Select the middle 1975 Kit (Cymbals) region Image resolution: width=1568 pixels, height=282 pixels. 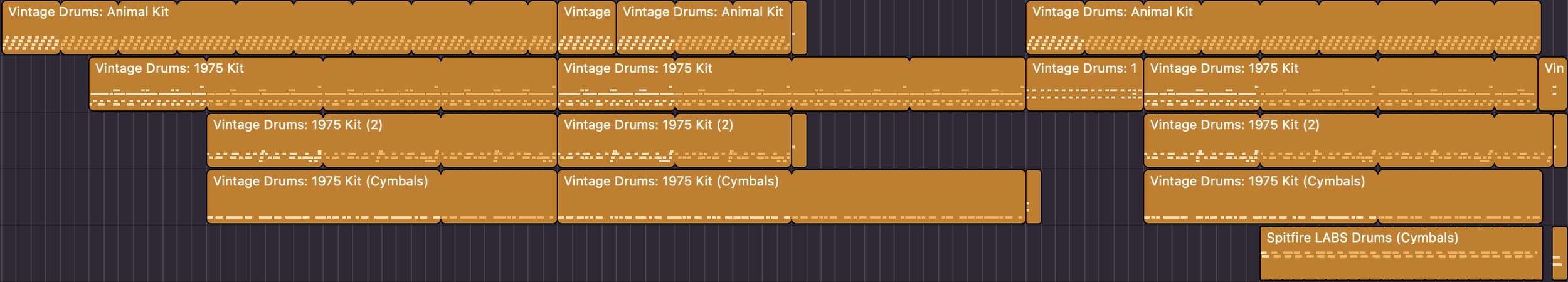point(792,197)
